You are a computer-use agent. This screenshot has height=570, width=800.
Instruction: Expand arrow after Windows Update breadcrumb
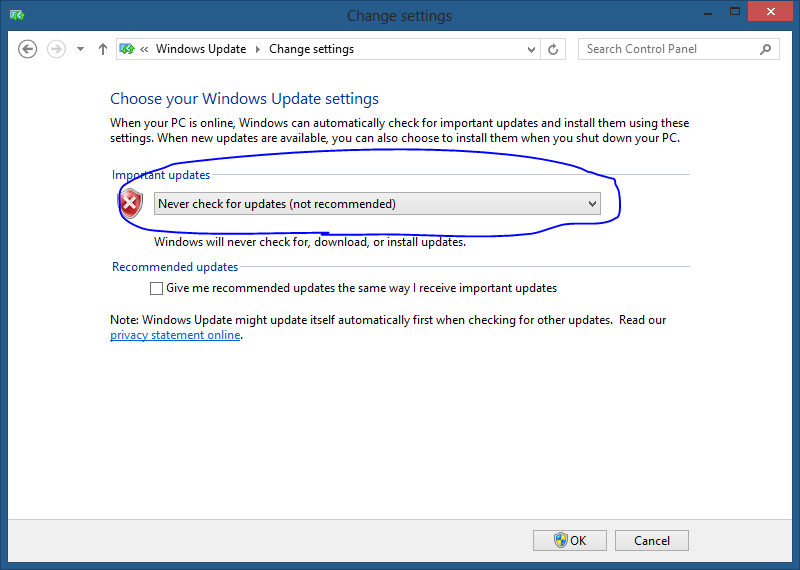click(x=258, y=49)
